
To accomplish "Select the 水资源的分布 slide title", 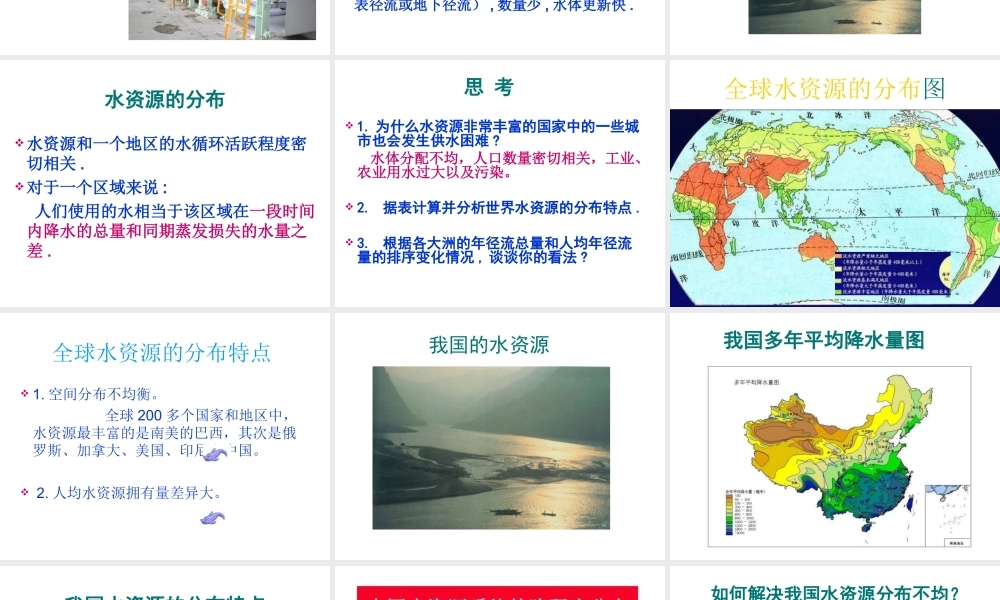I will point(165,99).
